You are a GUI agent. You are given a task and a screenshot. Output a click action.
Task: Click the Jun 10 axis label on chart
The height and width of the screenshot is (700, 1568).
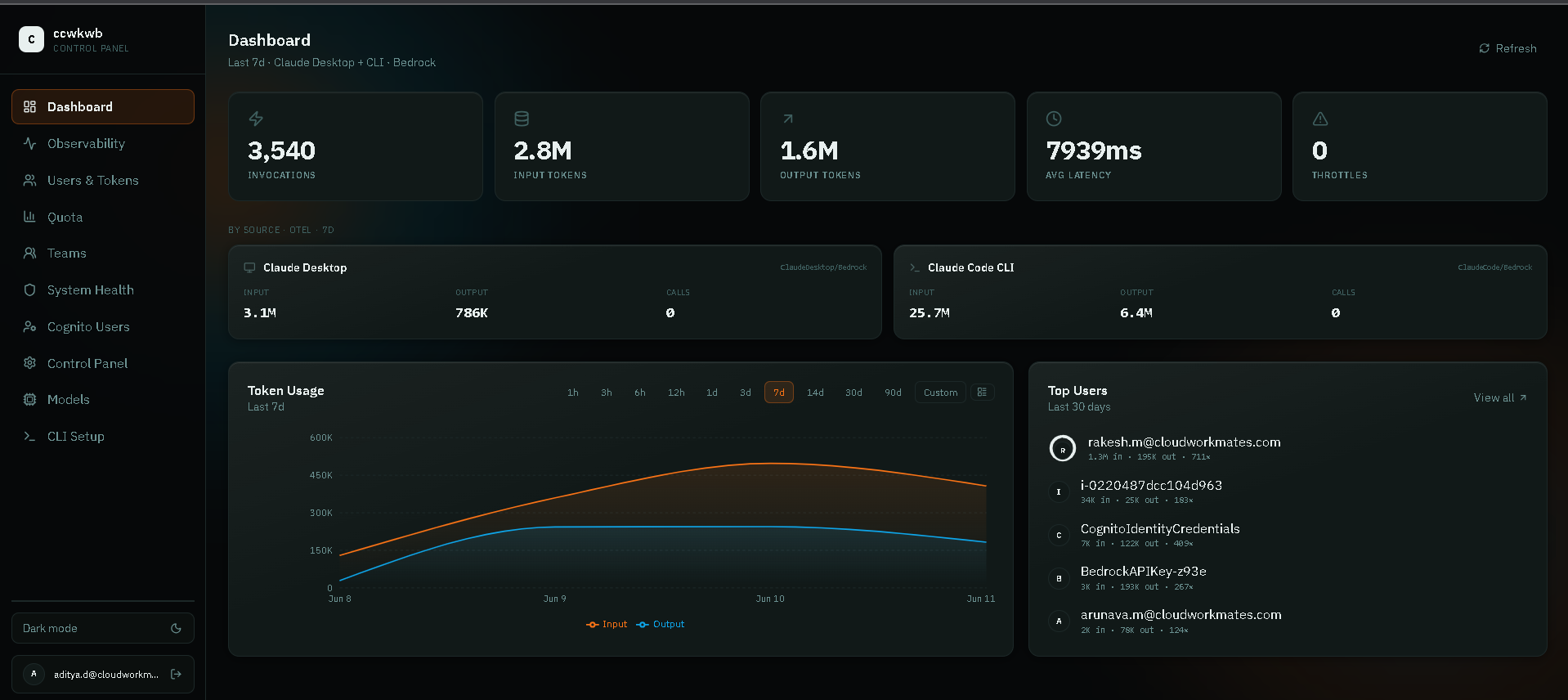(770, 599)
